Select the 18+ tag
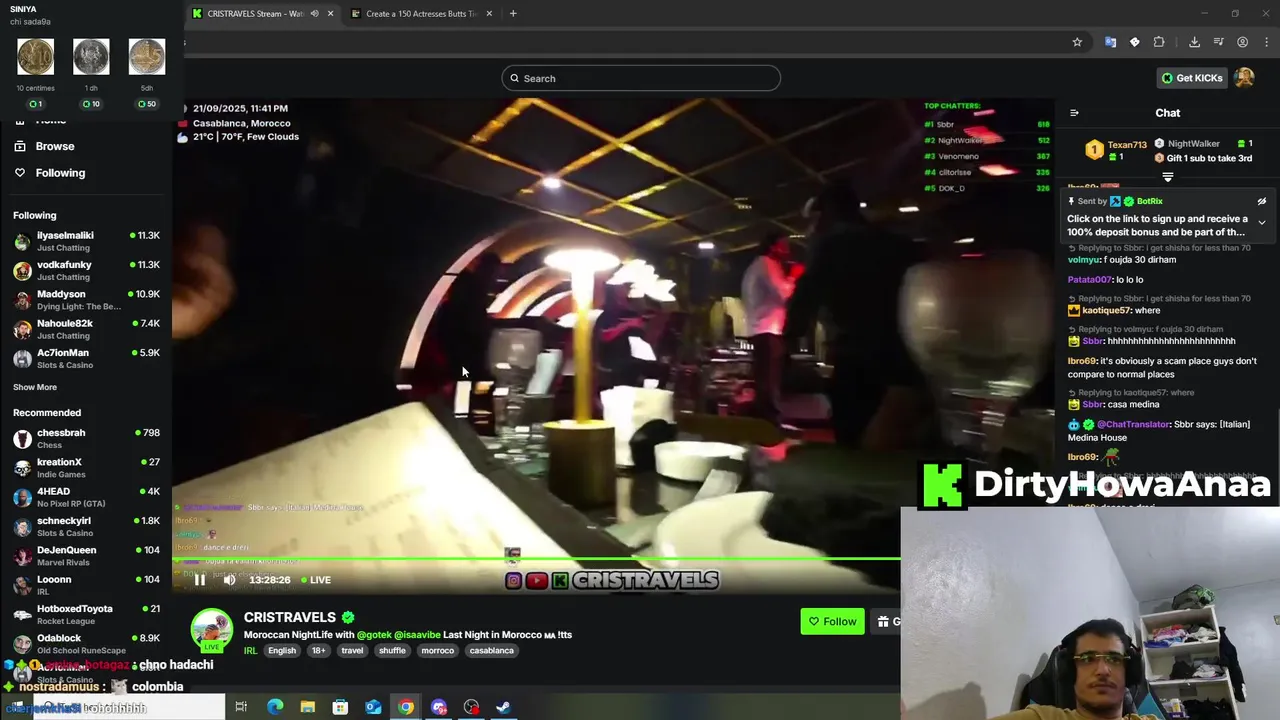 click(318, 650)
